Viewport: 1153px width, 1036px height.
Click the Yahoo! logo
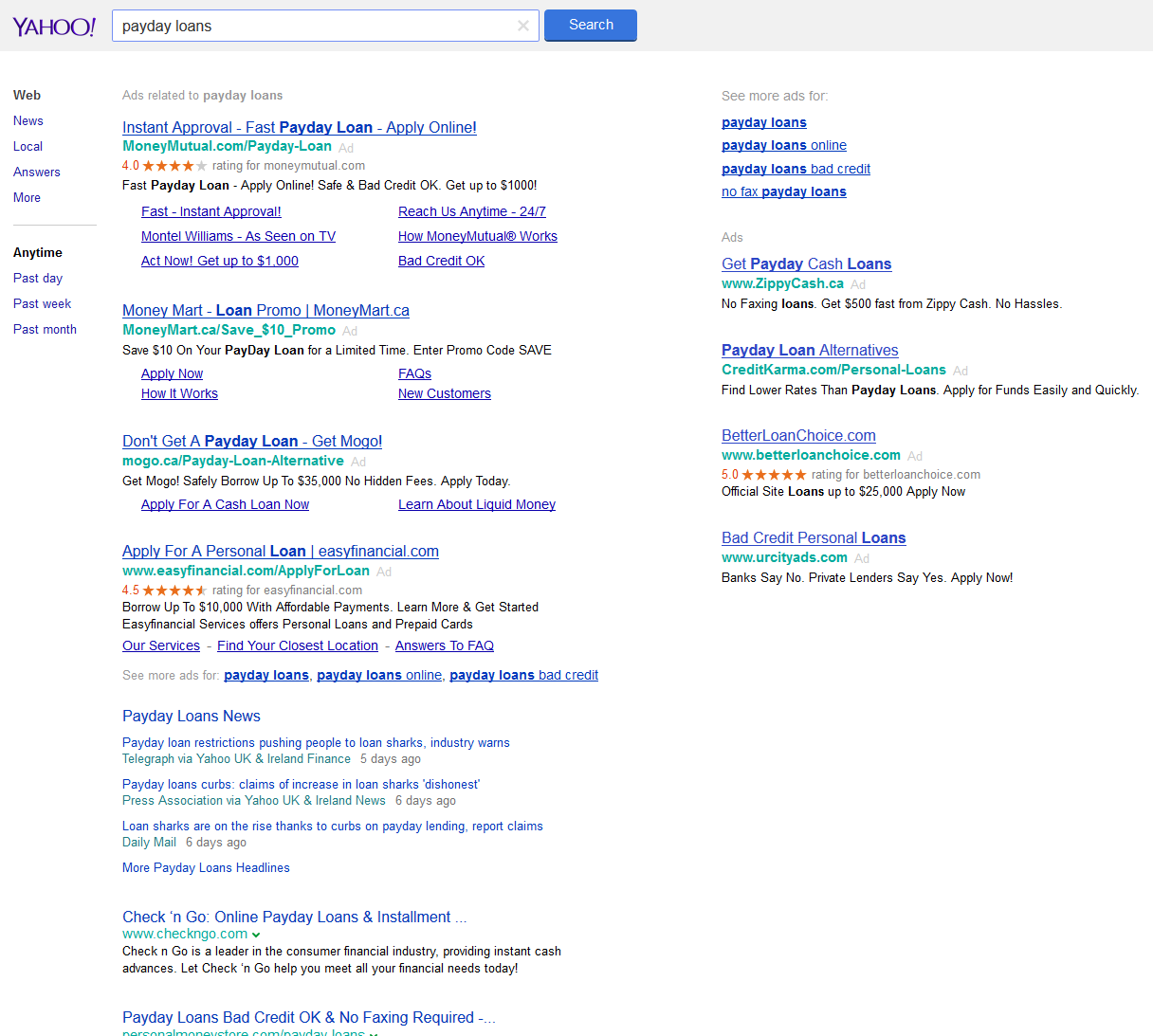tap(54, 27)
